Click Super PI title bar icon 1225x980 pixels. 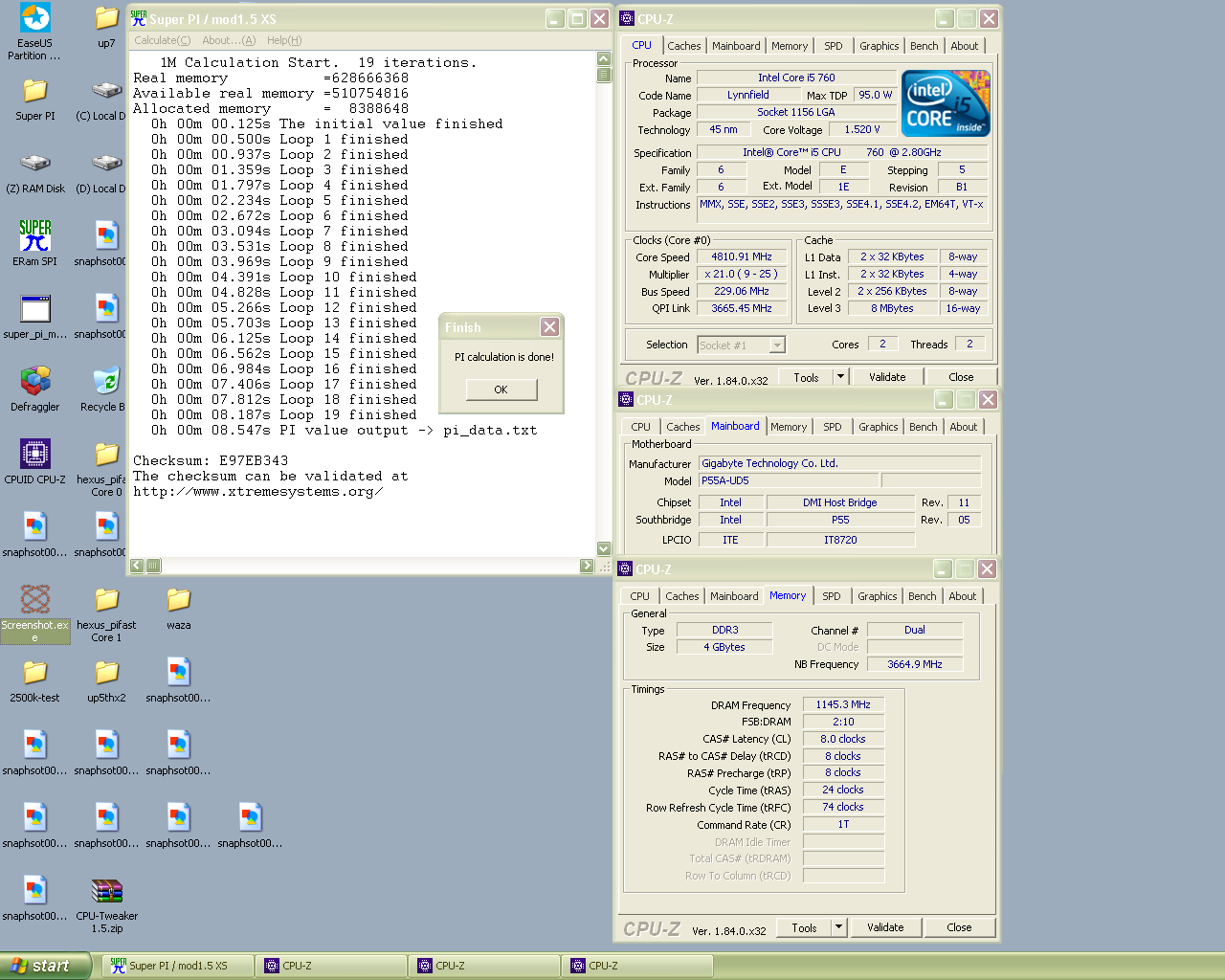[139, 18]
